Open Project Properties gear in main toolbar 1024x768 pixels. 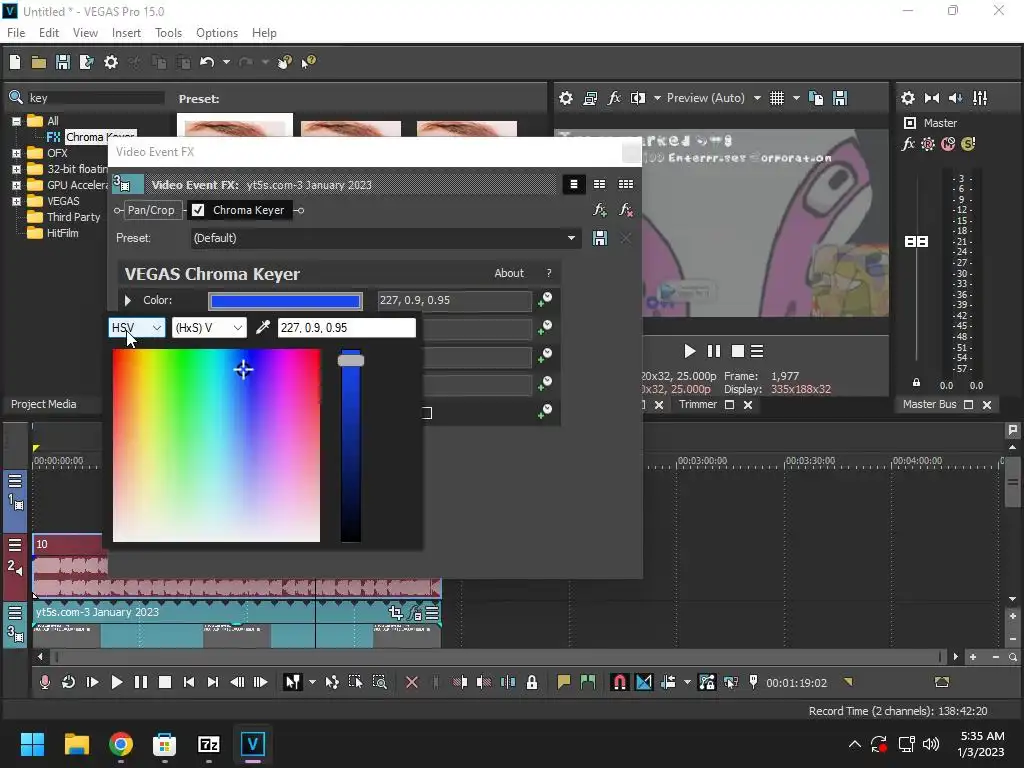point(111,62)
